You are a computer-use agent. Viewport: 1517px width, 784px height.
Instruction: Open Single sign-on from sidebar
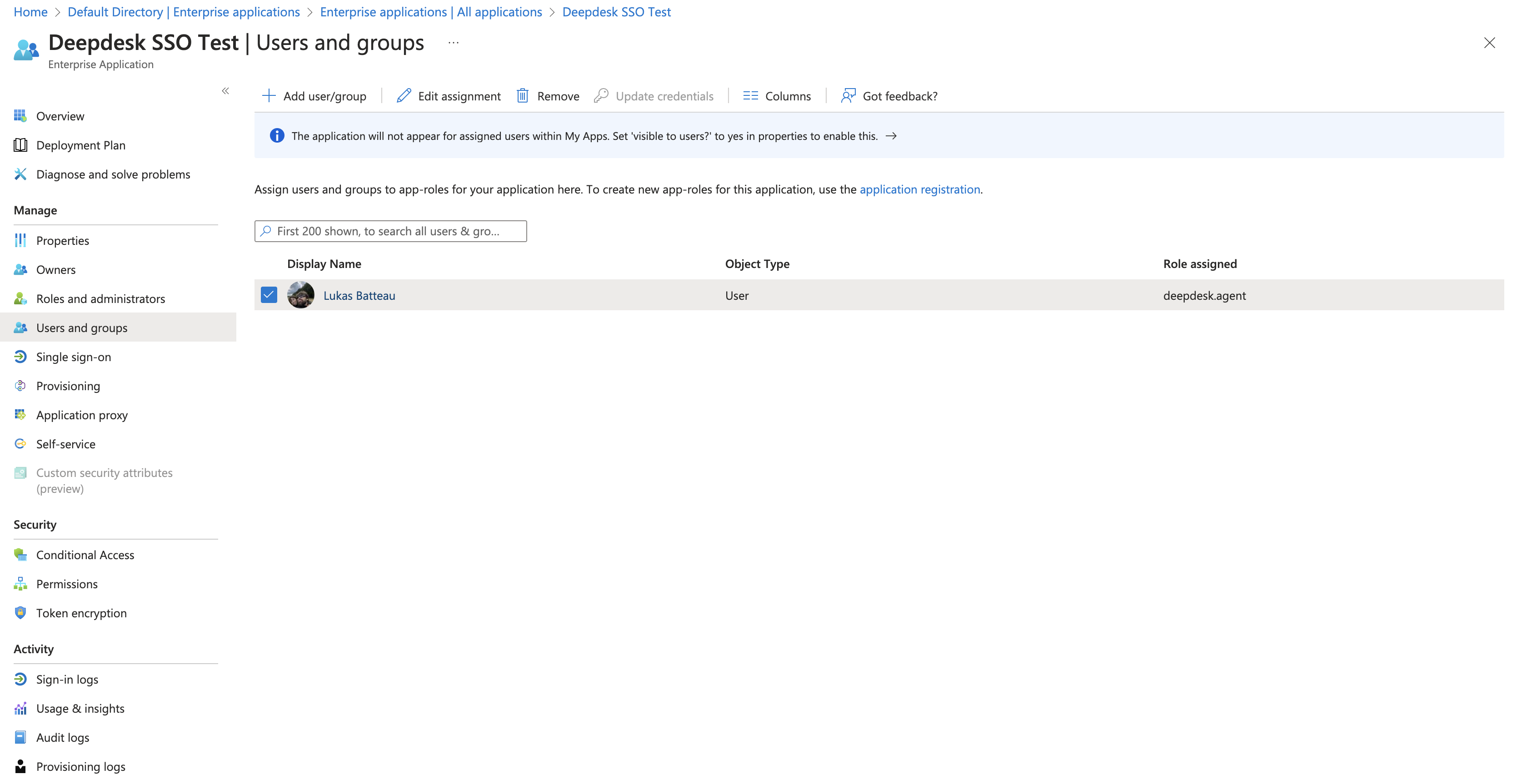pos(73,357)
